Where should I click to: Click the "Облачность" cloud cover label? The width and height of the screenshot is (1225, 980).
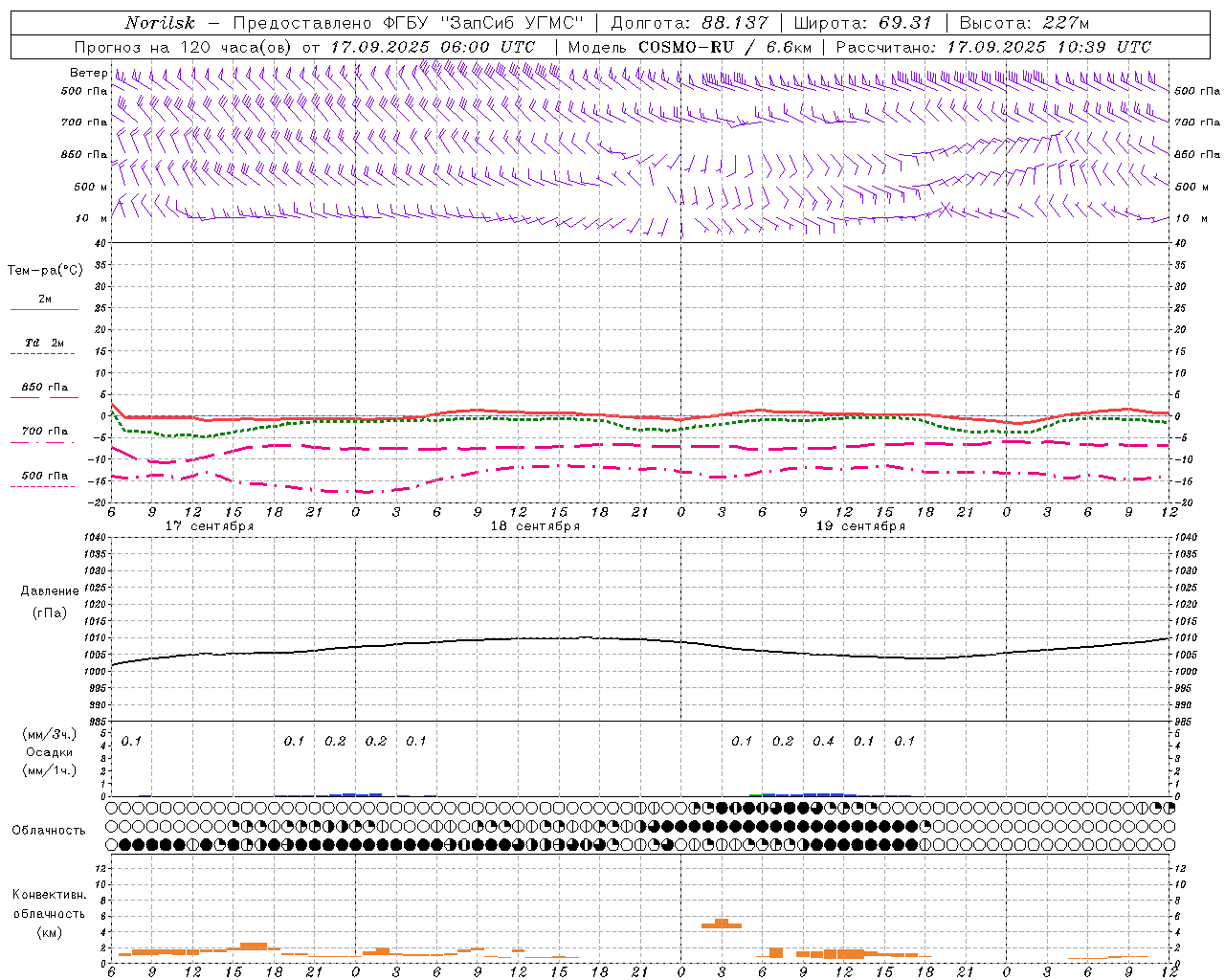coord(49,830)
